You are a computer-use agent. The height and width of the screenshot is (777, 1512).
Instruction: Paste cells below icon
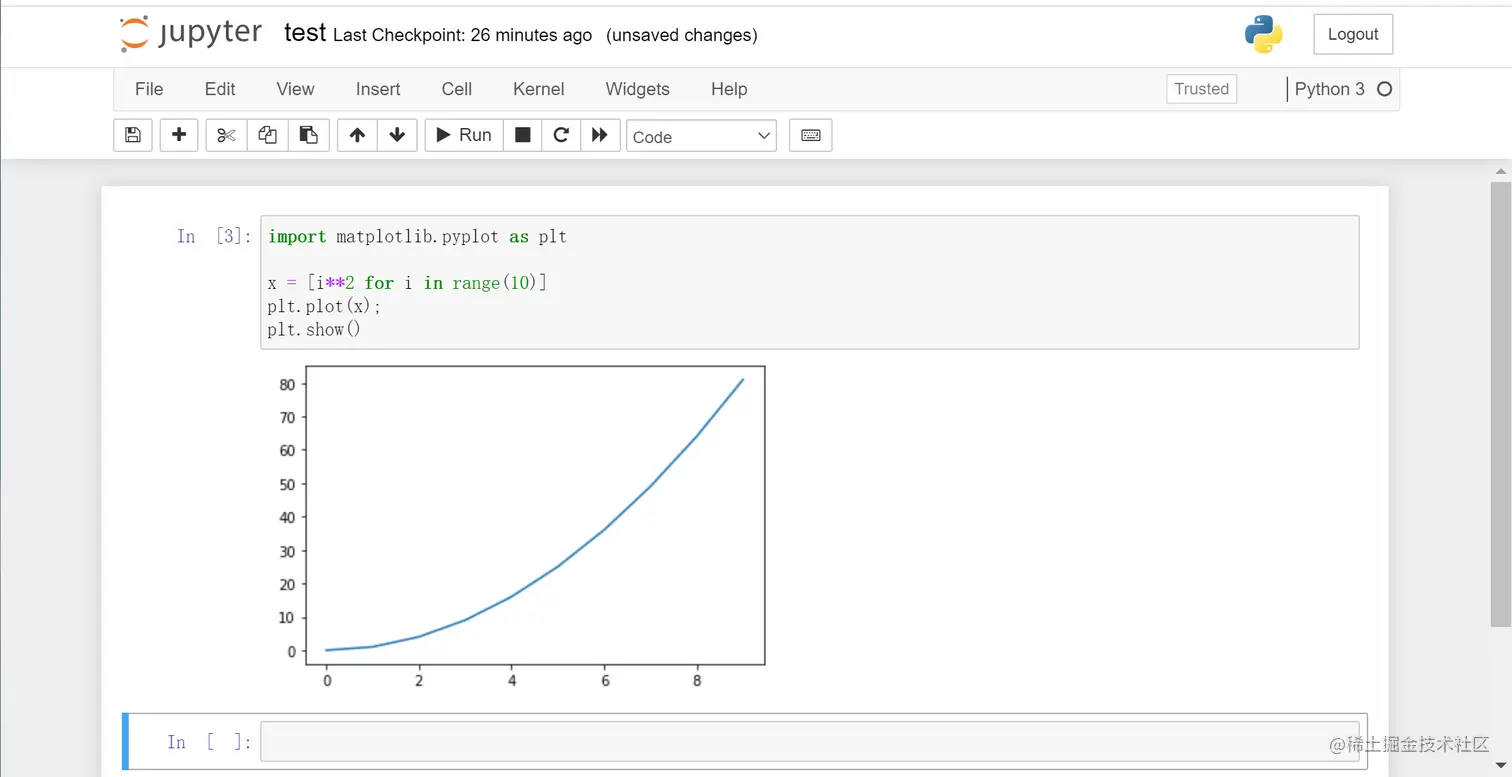click(x=309, y=135)
